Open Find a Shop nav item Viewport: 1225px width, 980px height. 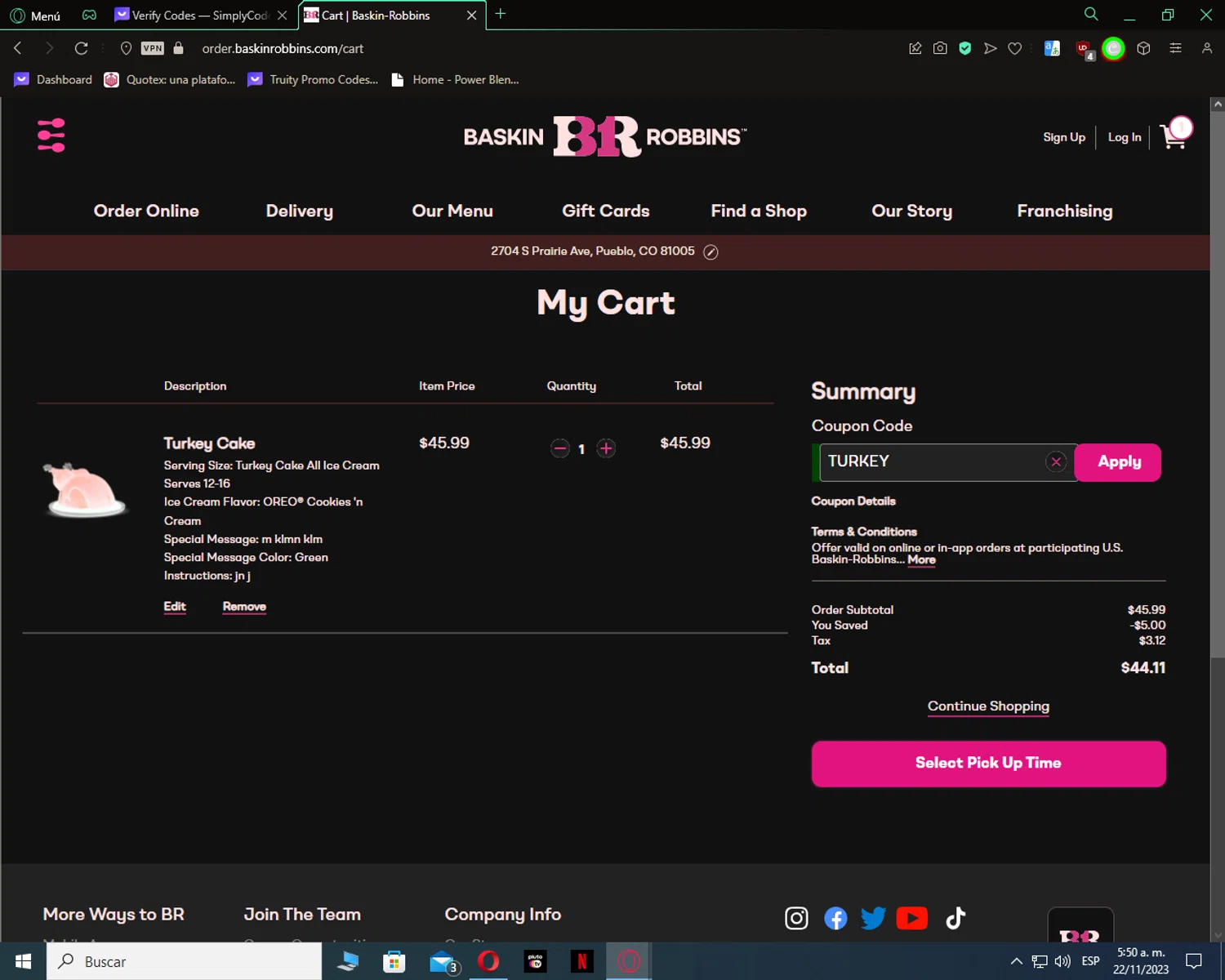759,211
